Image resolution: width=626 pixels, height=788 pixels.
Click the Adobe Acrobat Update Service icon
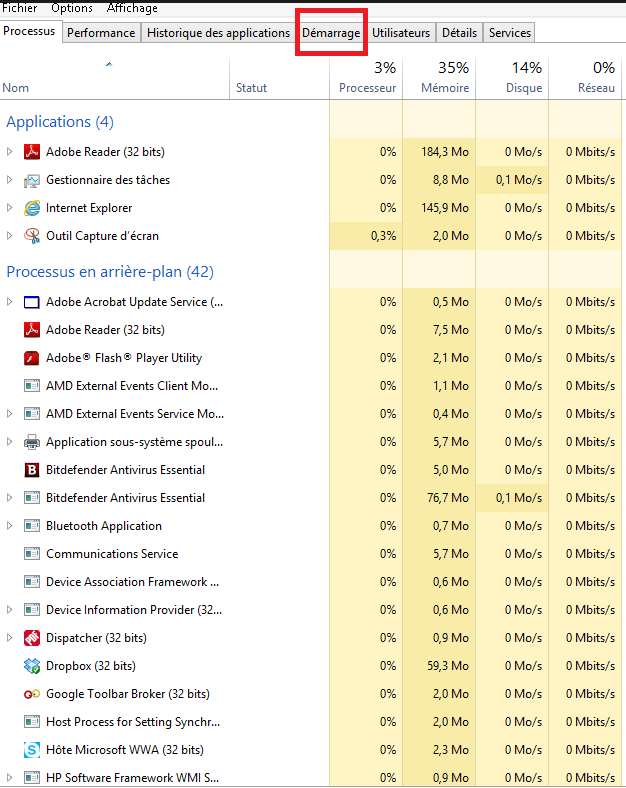coord(32,302)
